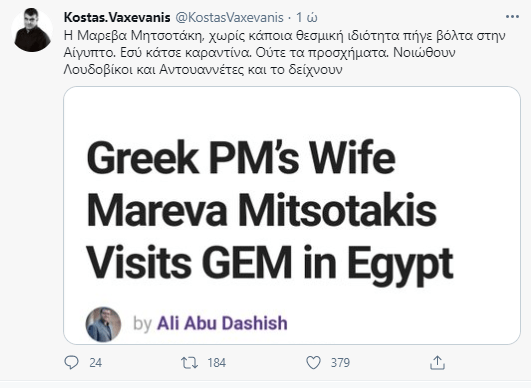Like the tweet with heart icon

tap(313, 363)
